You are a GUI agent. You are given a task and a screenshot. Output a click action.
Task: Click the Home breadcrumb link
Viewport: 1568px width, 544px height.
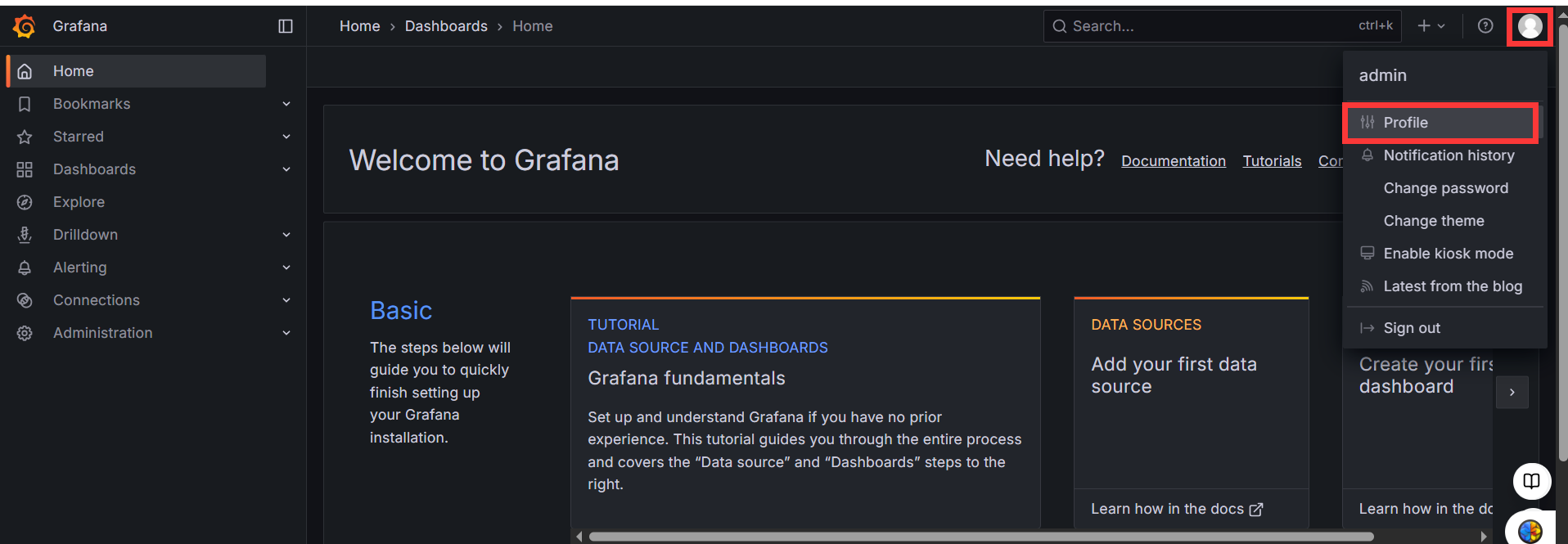360,26
